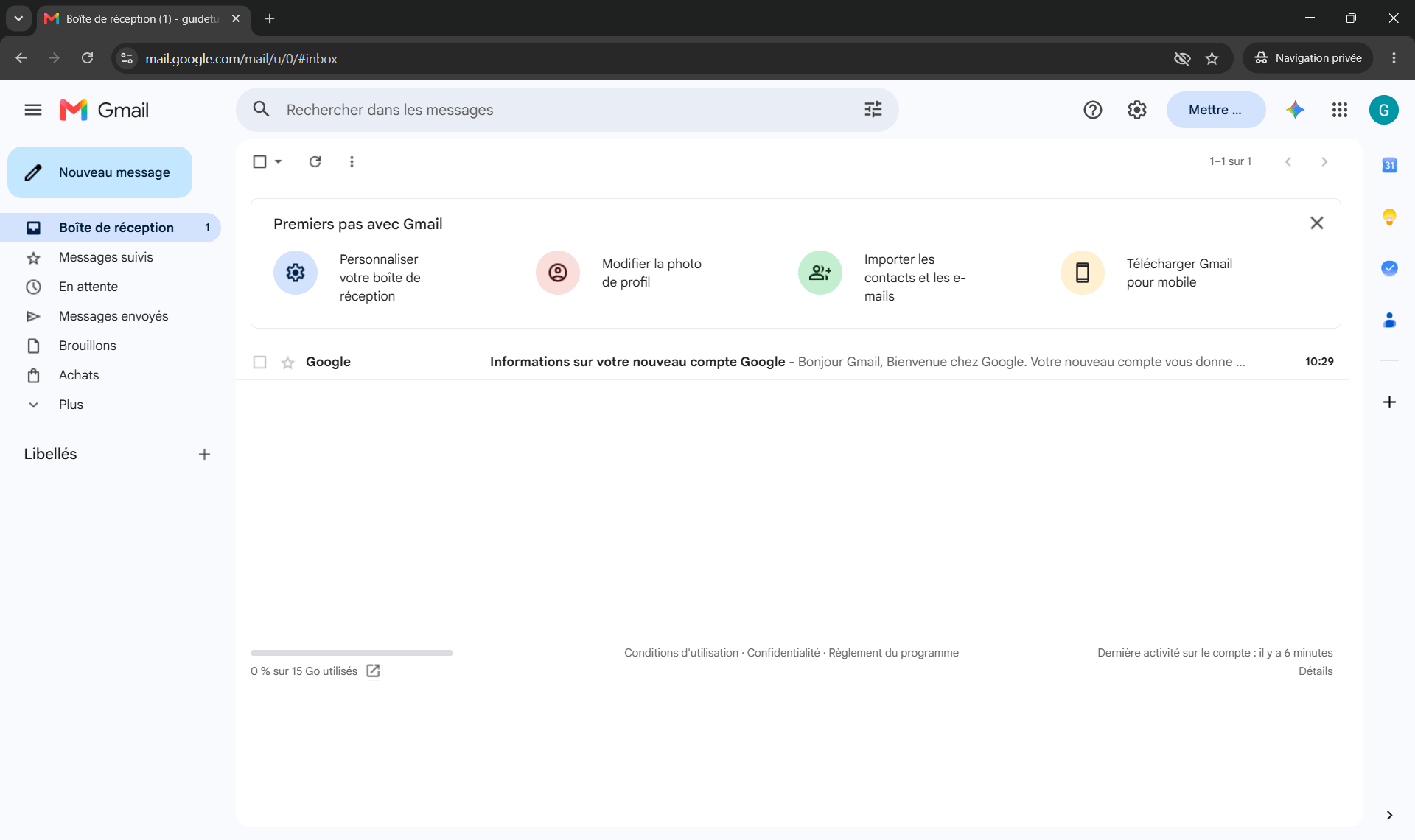Open Messages envoyés folder

(x=111, y=316)
